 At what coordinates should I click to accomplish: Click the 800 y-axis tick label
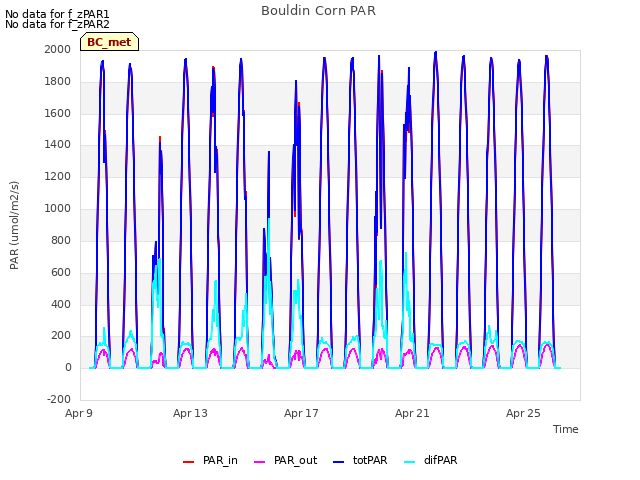(x=61, y=240)
